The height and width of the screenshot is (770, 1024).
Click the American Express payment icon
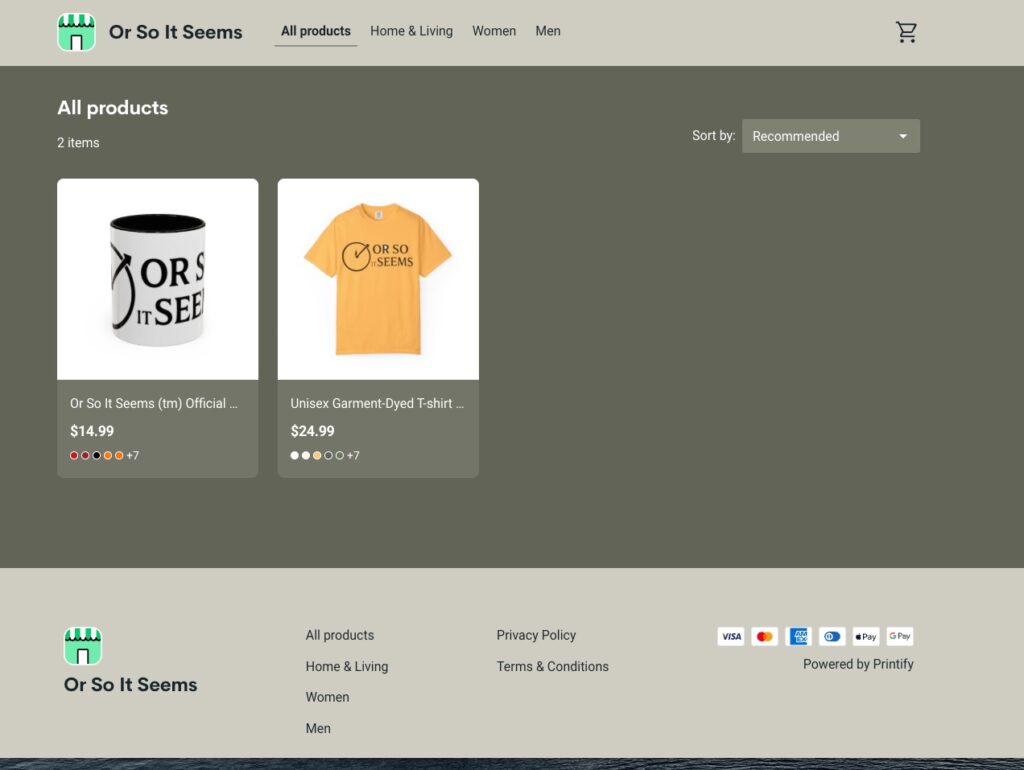tap(798, 636)
